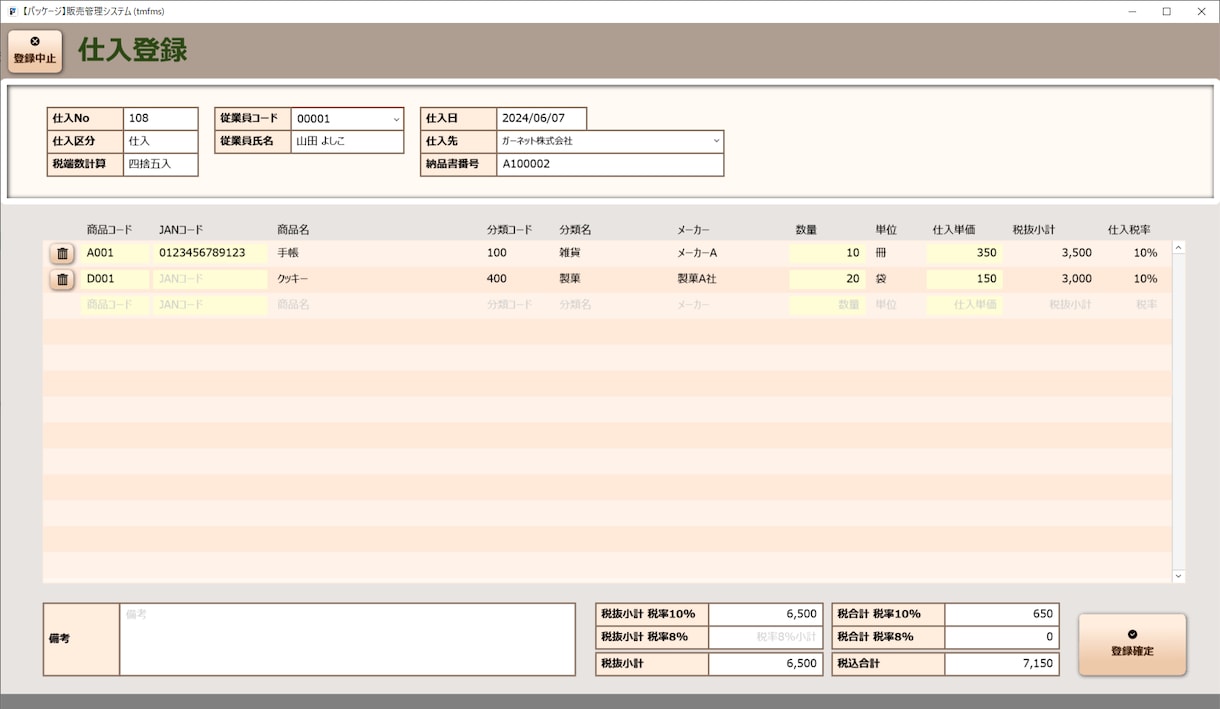Viewport: 1220px width, 709px height.
Task: Confirm registration with 登録確定 button
Action: [x=1132, y=644]
